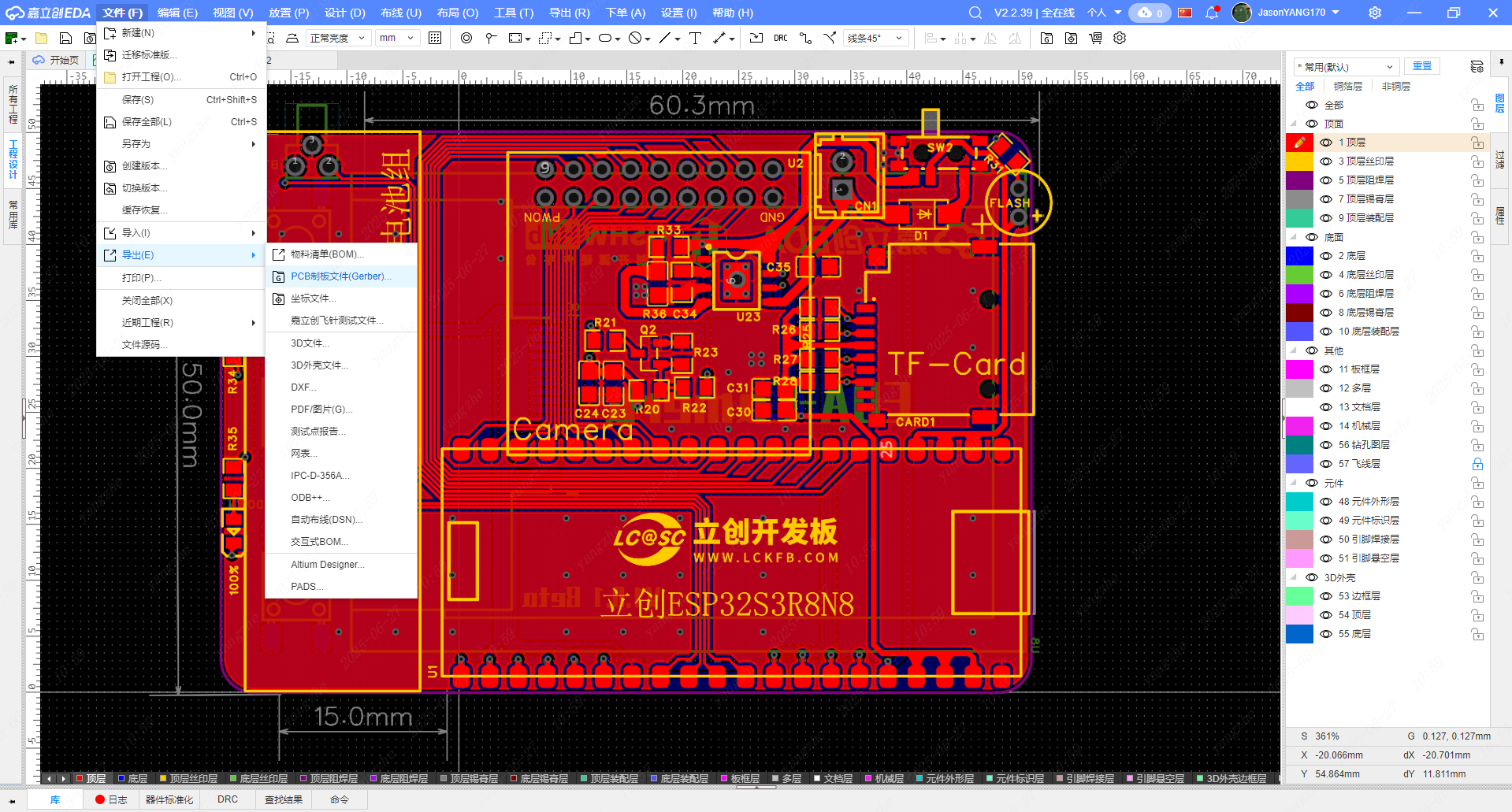This screenshot has width=1512, height=812.
Task: Open the account dropdown next to JasonYANG170
Action: click(1335, 12)
